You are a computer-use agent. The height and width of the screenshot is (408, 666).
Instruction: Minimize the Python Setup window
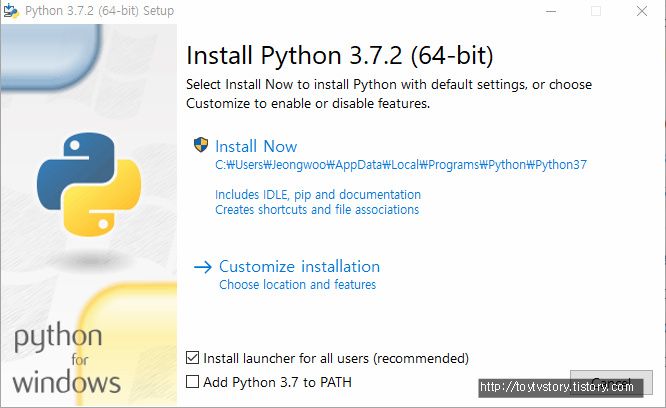551,11
